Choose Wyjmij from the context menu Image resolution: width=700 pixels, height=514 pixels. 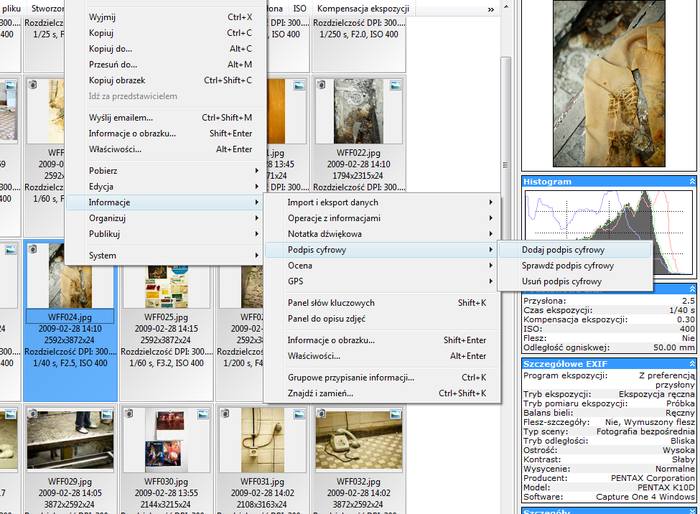click(x=166, y=17)
